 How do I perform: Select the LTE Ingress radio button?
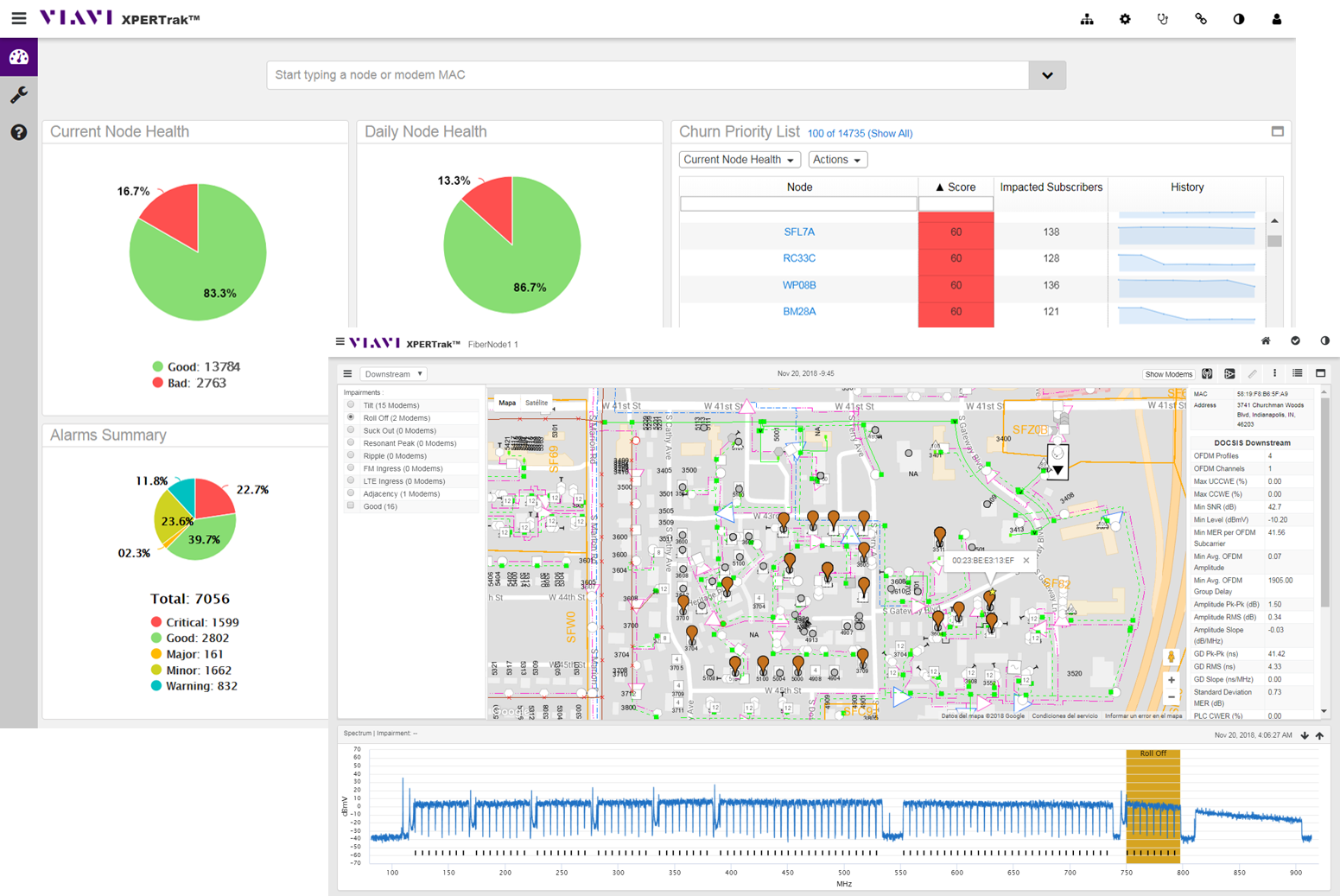click(351, 480)
